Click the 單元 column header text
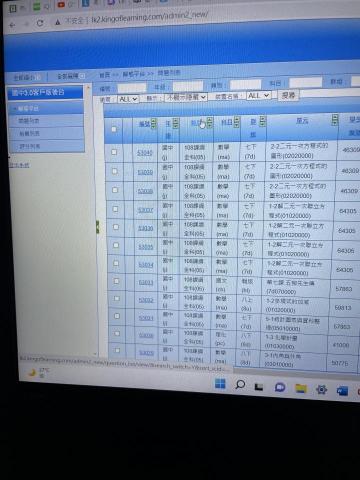360x480 pixels. [302, 120]
